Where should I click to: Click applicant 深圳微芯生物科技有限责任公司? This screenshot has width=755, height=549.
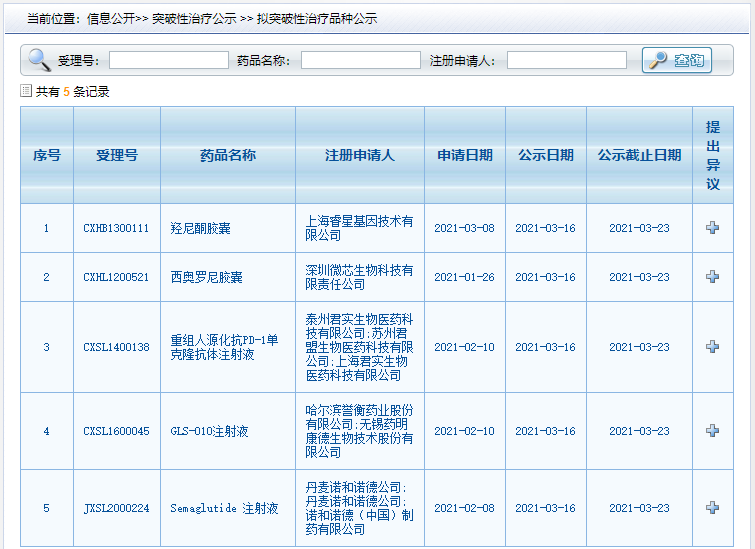[359, 277]
